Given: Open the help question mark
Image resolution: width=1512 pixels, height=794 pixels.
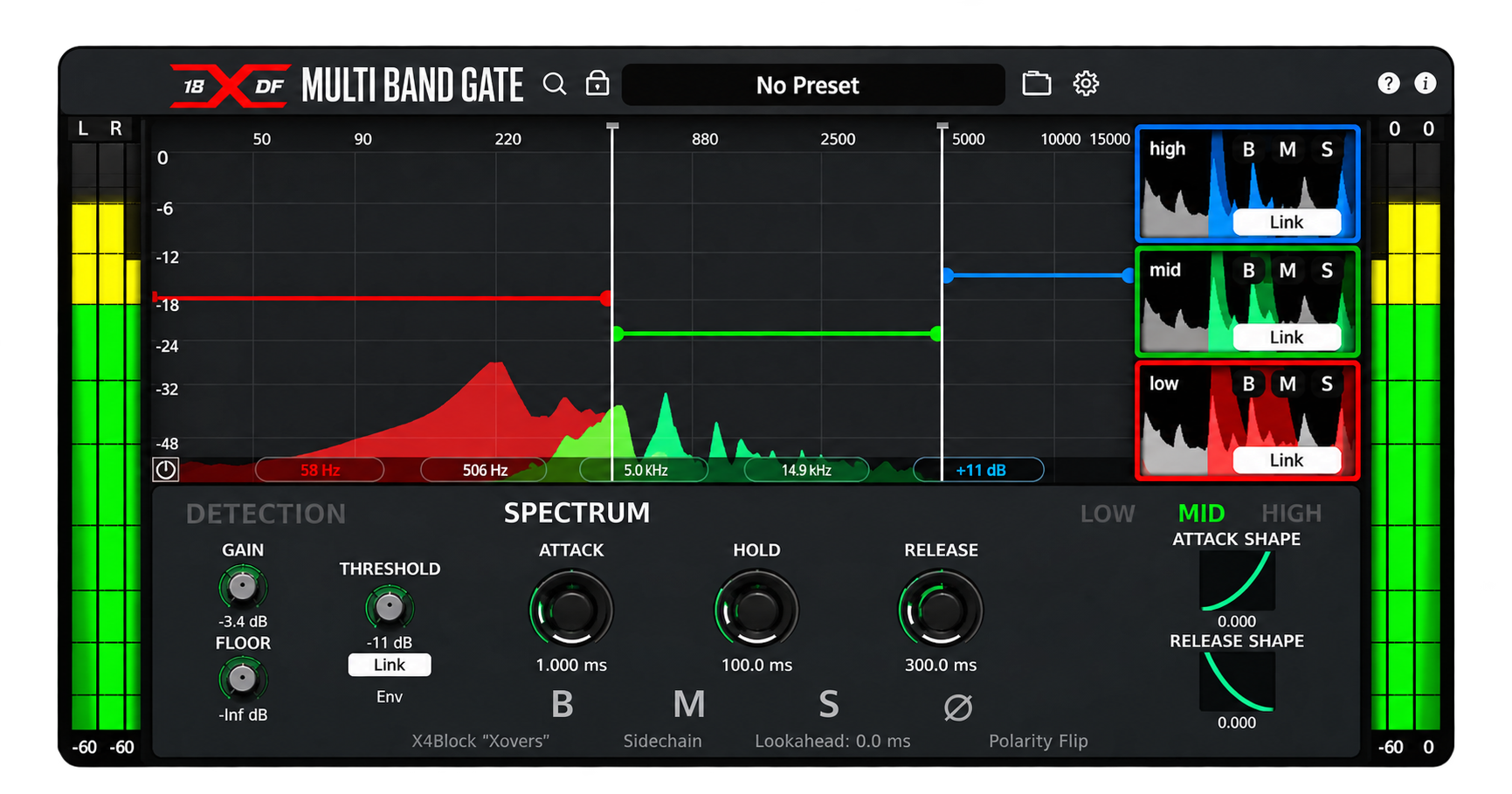Looking at the screenshot, I should pyautogui.click(x=1388, y=83).
